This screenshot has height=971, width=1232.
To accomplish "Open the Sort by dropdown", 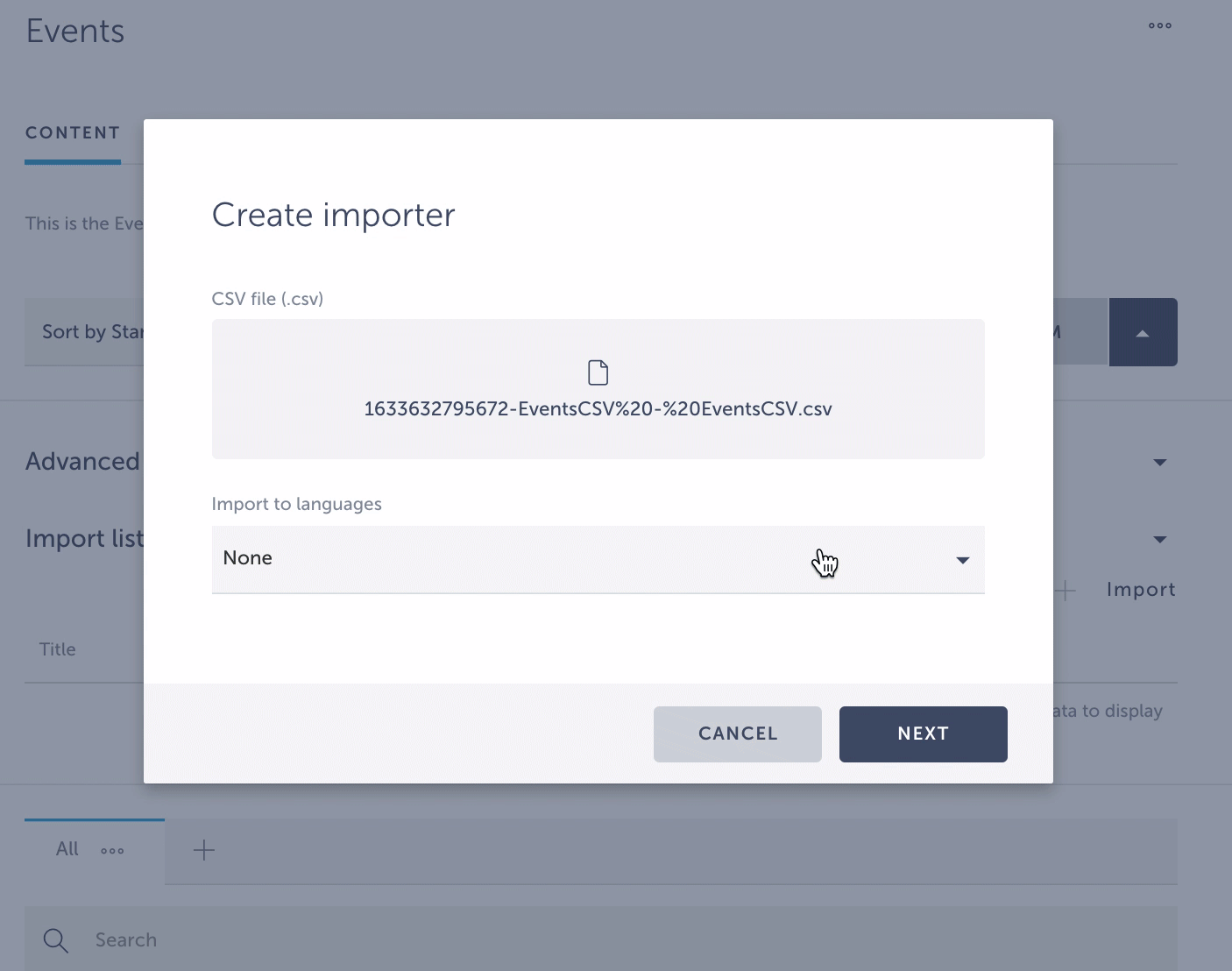I will pos(84,332).
